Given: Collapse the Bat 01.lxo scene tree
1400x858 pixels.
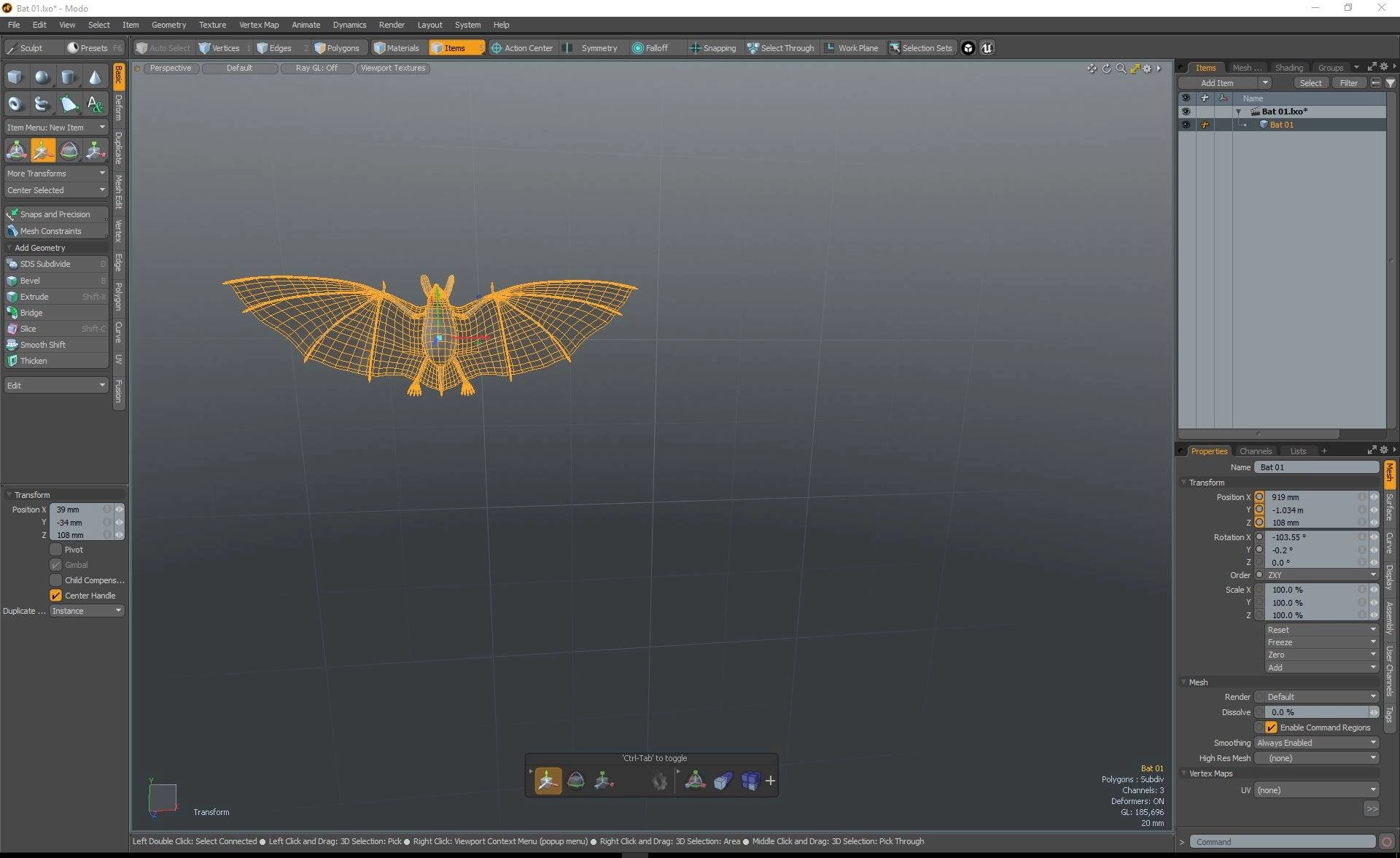Looking at the screenshot, I should (x=1238, y=112).
